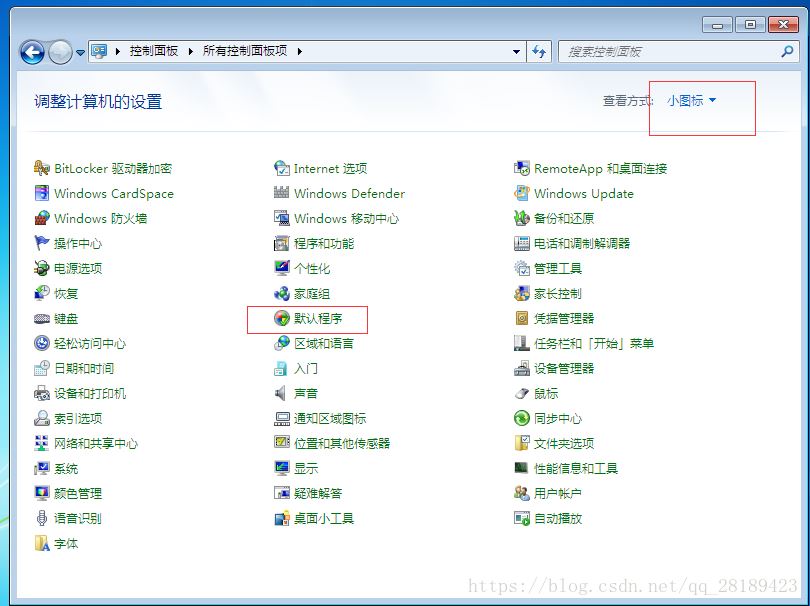Screen dimensions: 810x606
Task: Open the Windows Defender castle icon
Action: pos(282,193)
